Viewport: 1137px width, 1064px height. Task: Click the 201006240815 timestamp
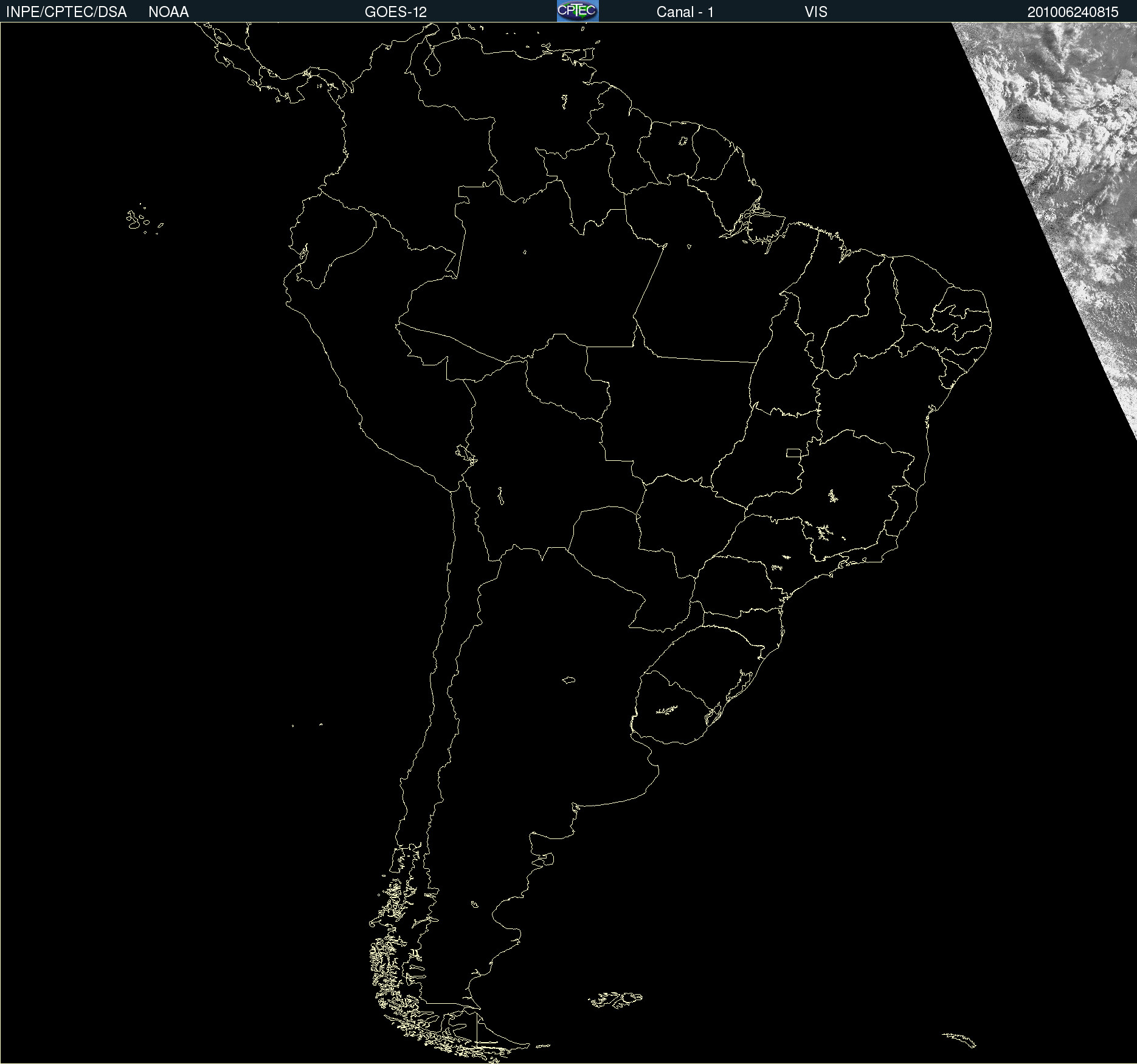click(x=1073, y=12)
